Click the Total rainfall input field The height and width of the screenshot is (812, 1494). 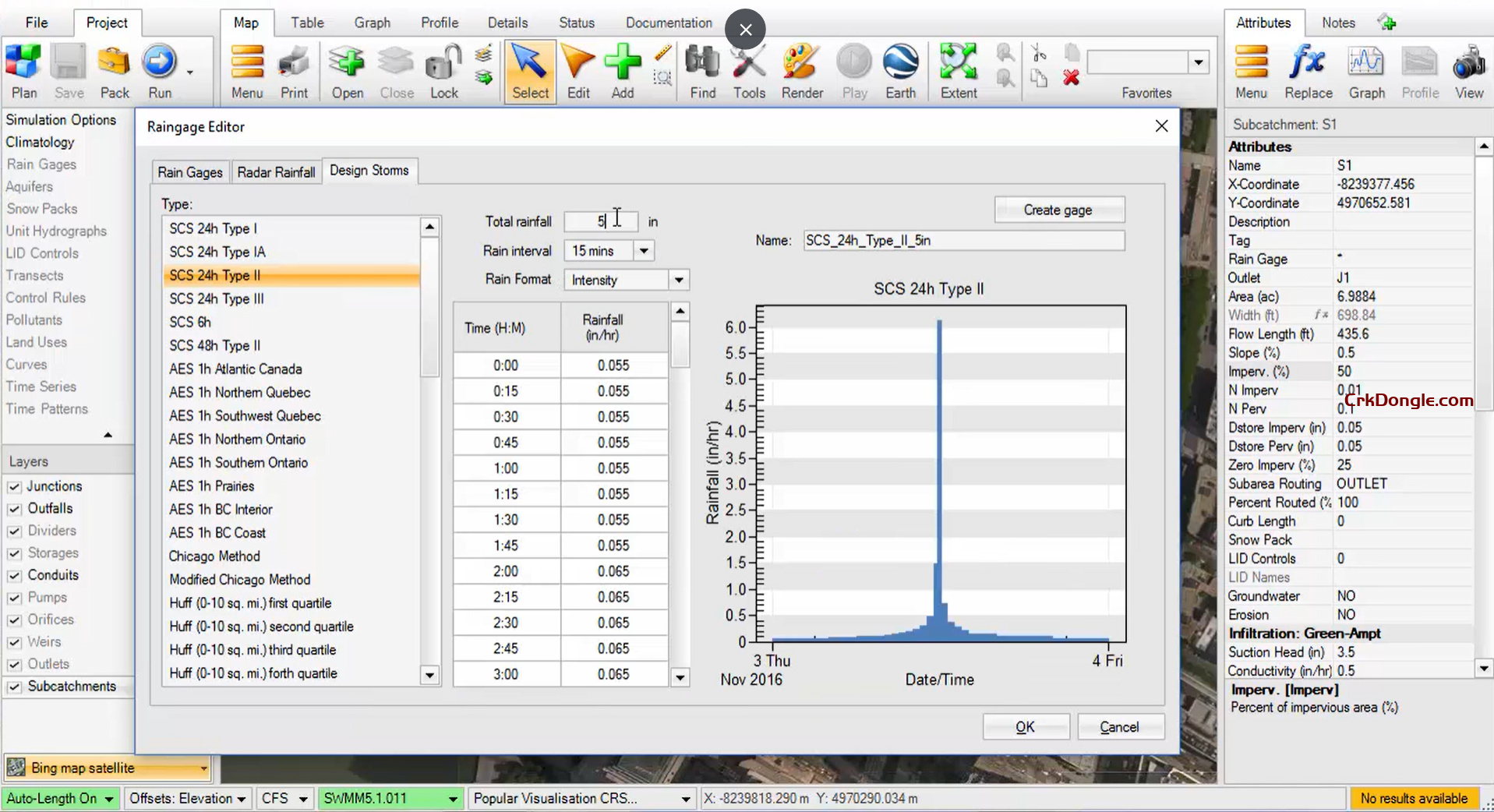600,221
